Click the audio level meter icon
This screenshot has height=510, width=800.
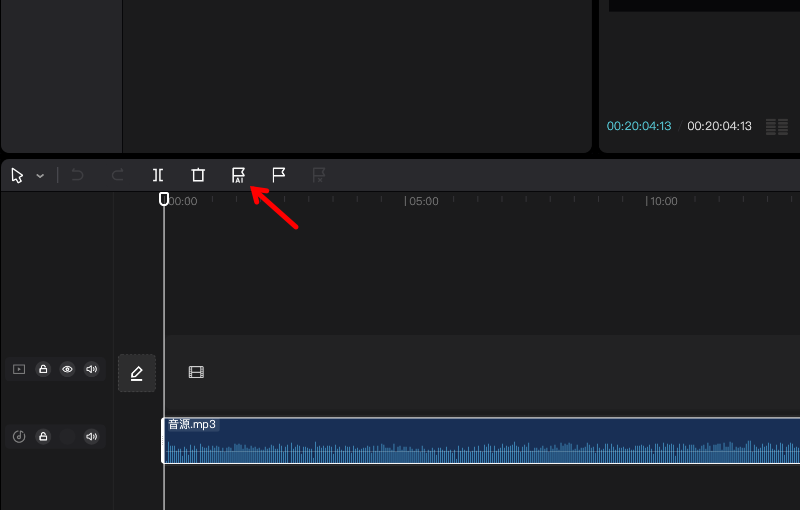777,126
